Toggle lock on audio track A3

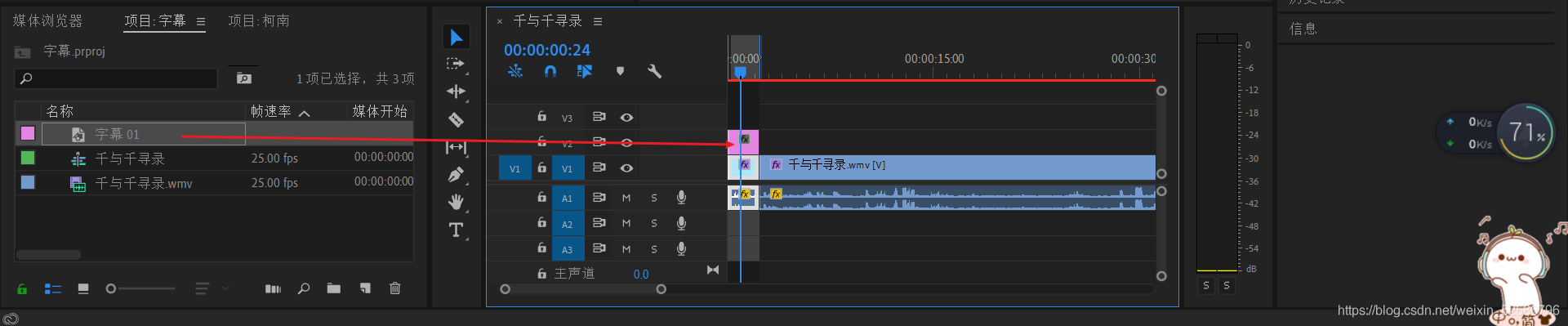[x=541, y=248]
